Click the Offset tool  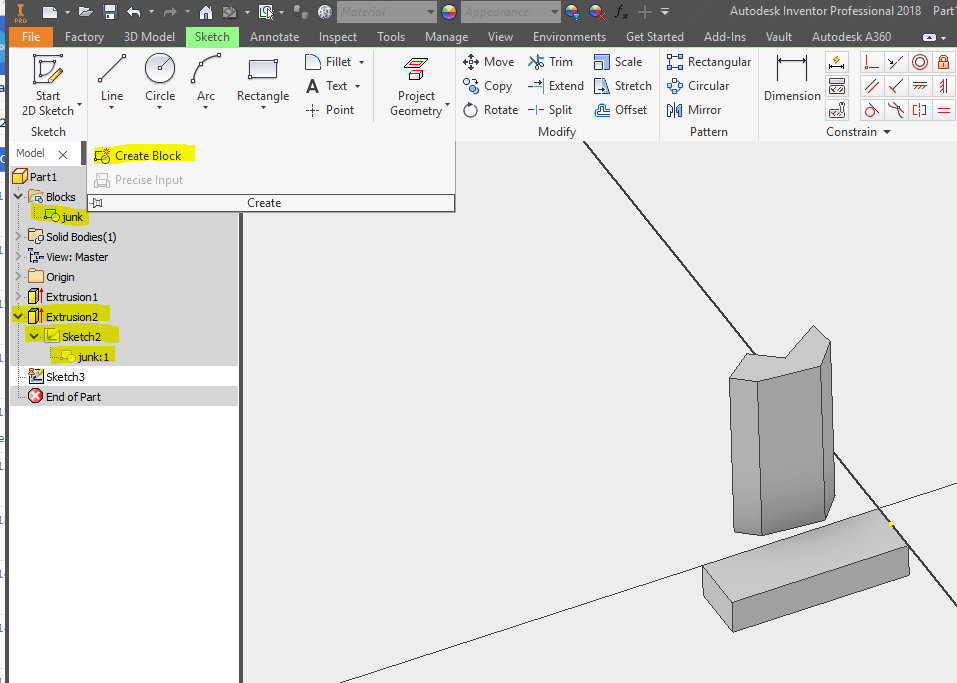[620, 110]
